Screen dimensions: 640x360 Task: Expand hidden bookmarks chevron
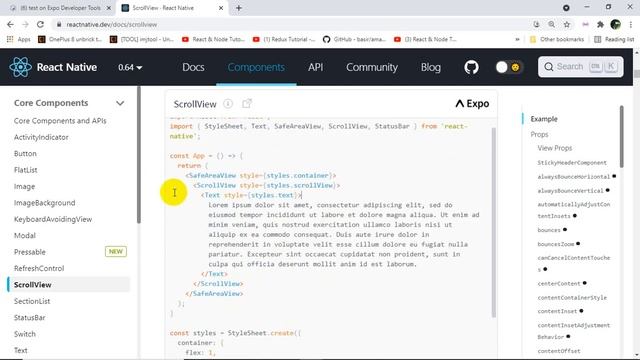pos(517,39)
